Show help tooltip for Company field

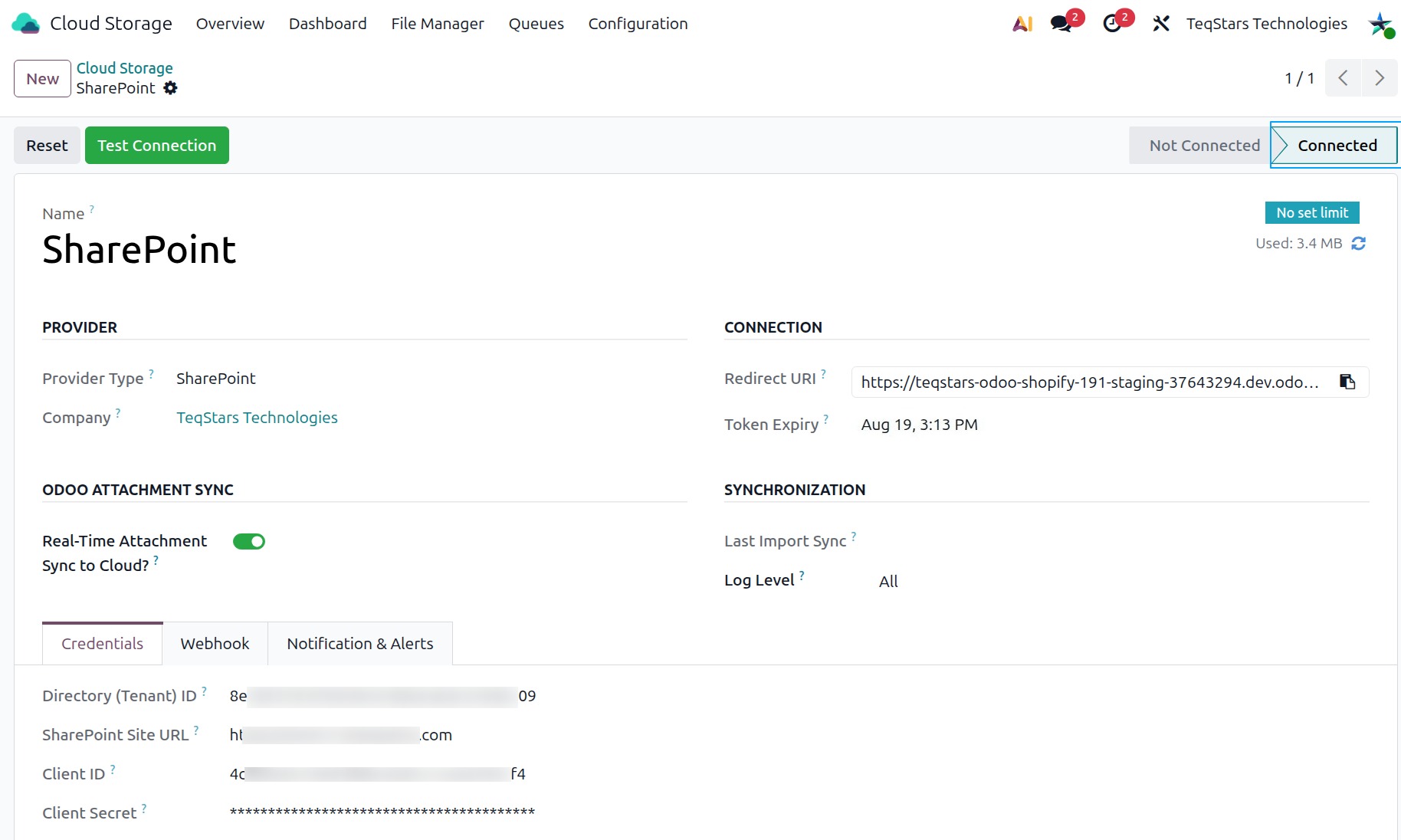118,412
